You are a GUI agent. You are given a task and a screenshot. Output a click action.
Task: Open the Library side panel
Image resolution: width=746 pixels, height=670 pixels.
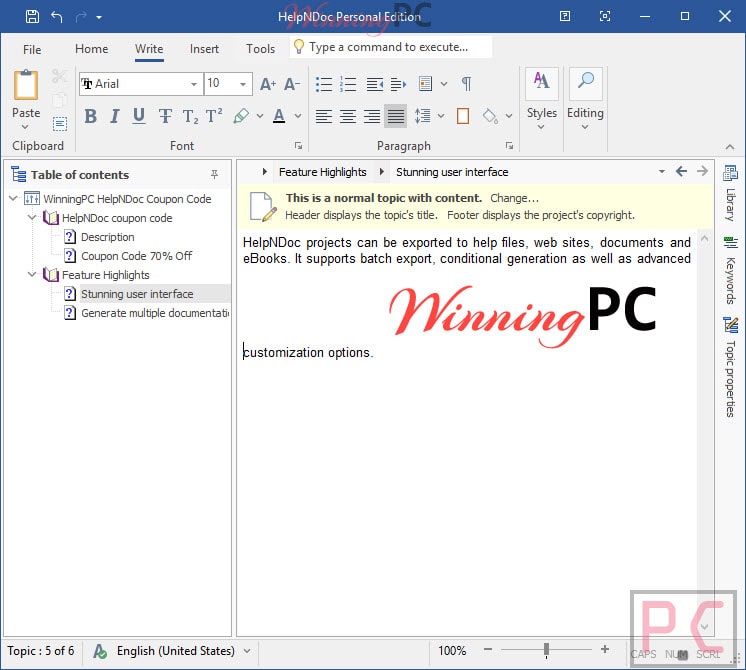(x=730, y=193)
